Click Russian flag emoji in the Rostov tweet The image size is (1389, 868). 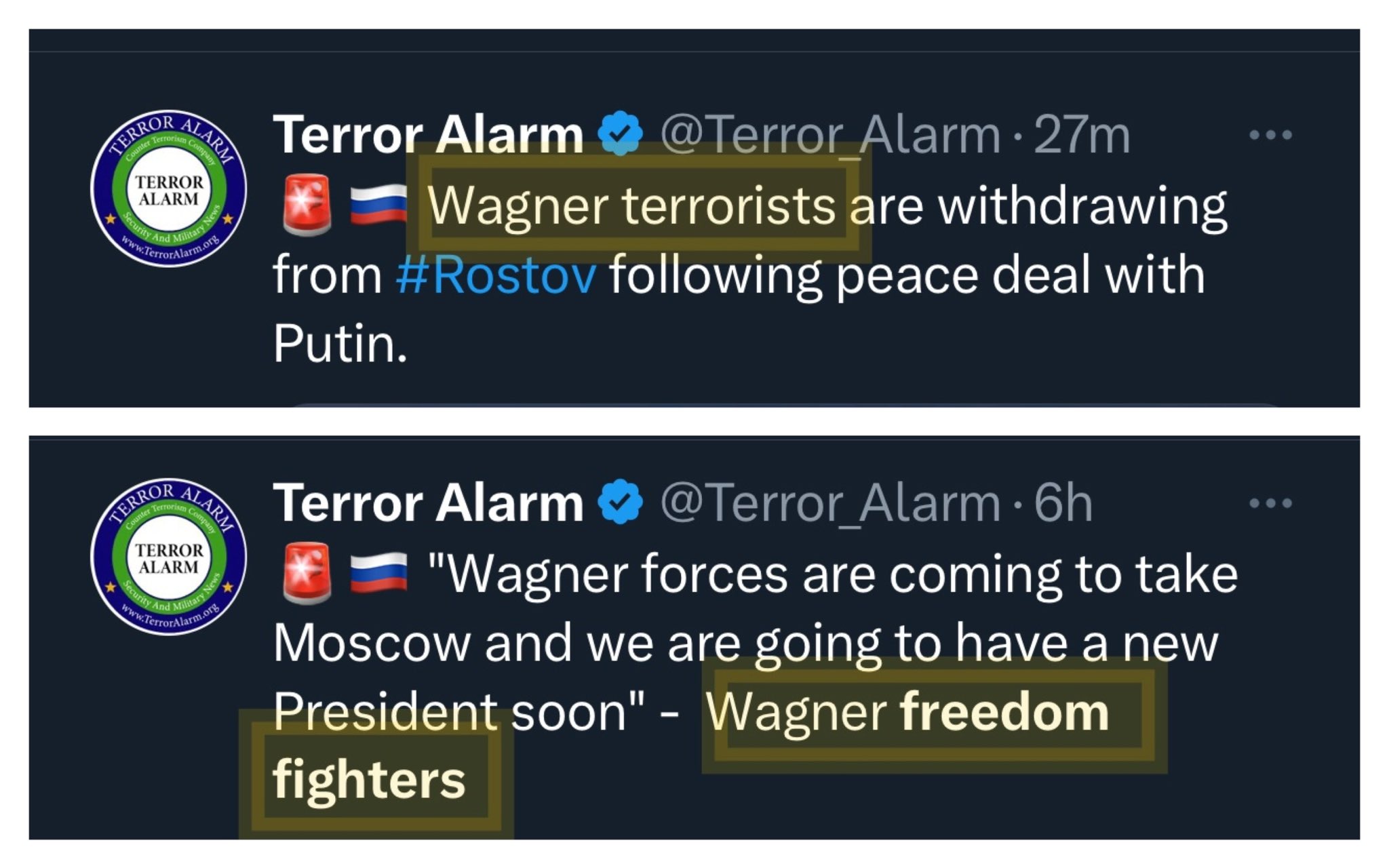378,205
